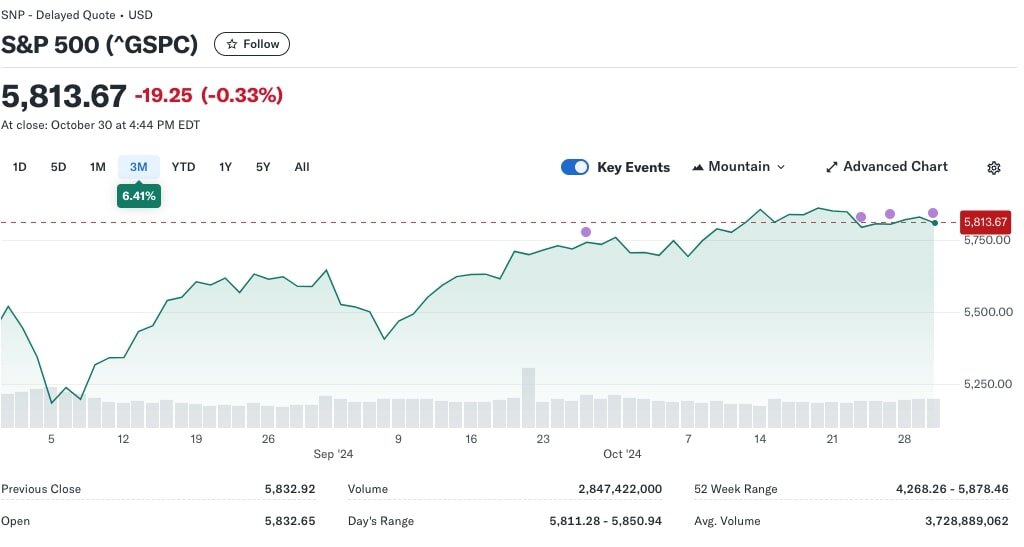Viewport: 1024px width, 547px height.
Task: Switch to the 5D range
Action: pyautogui.click(x=58, y=167)
